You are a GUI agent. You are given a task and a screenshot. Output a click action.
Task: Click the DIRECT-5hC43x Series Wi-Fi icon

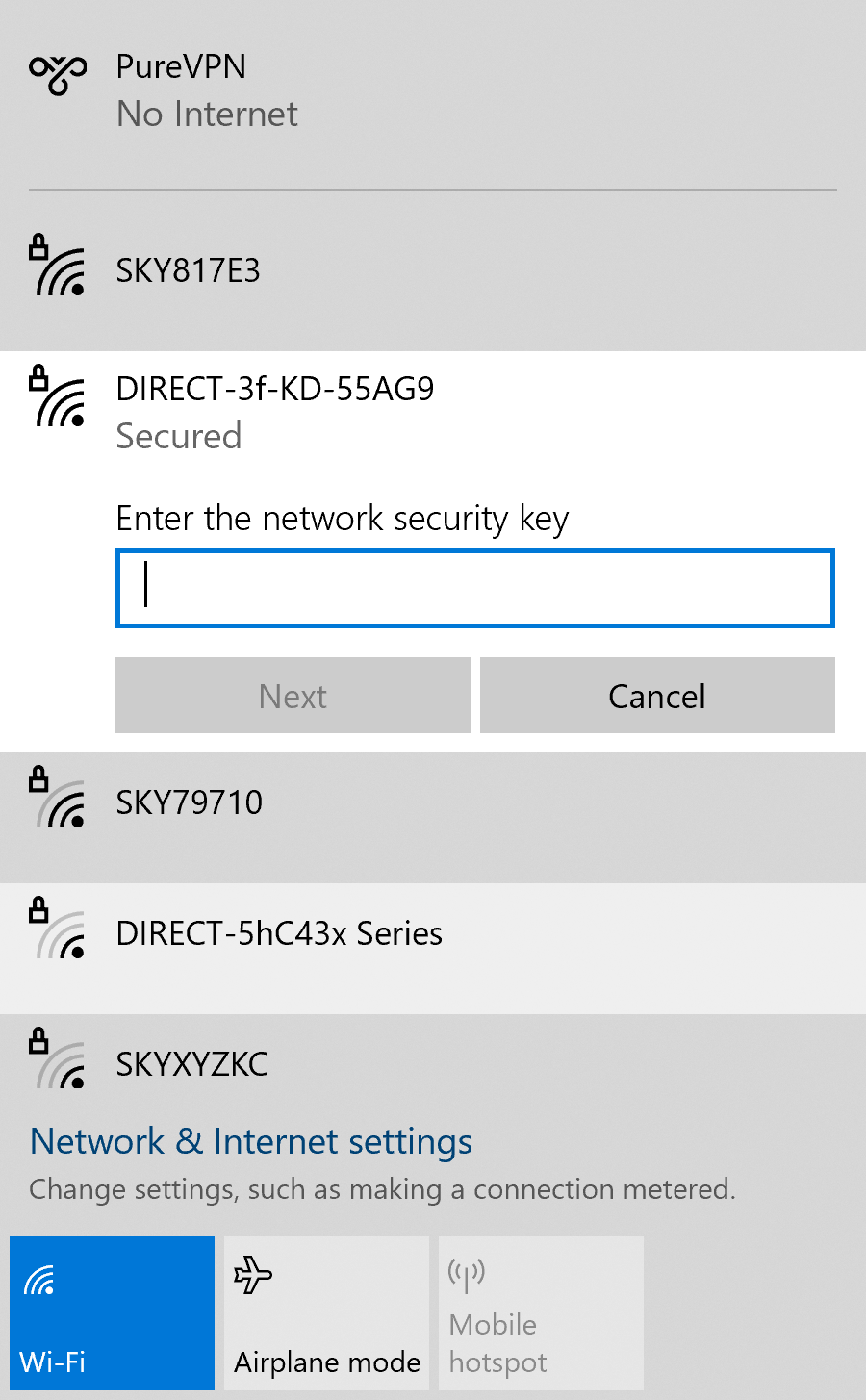58,930
